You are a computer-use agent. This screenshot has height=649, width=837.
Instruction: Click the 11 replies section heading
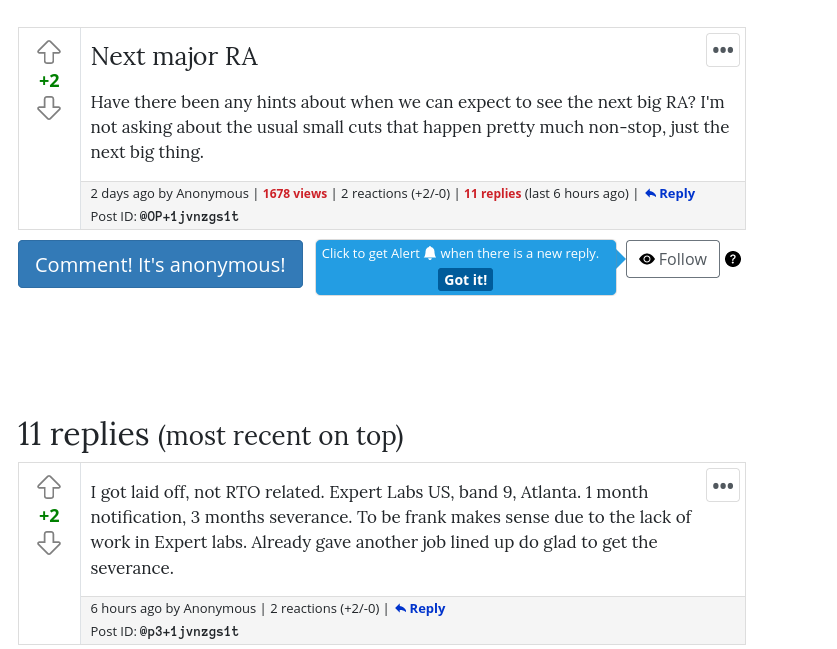pos(210,434)
